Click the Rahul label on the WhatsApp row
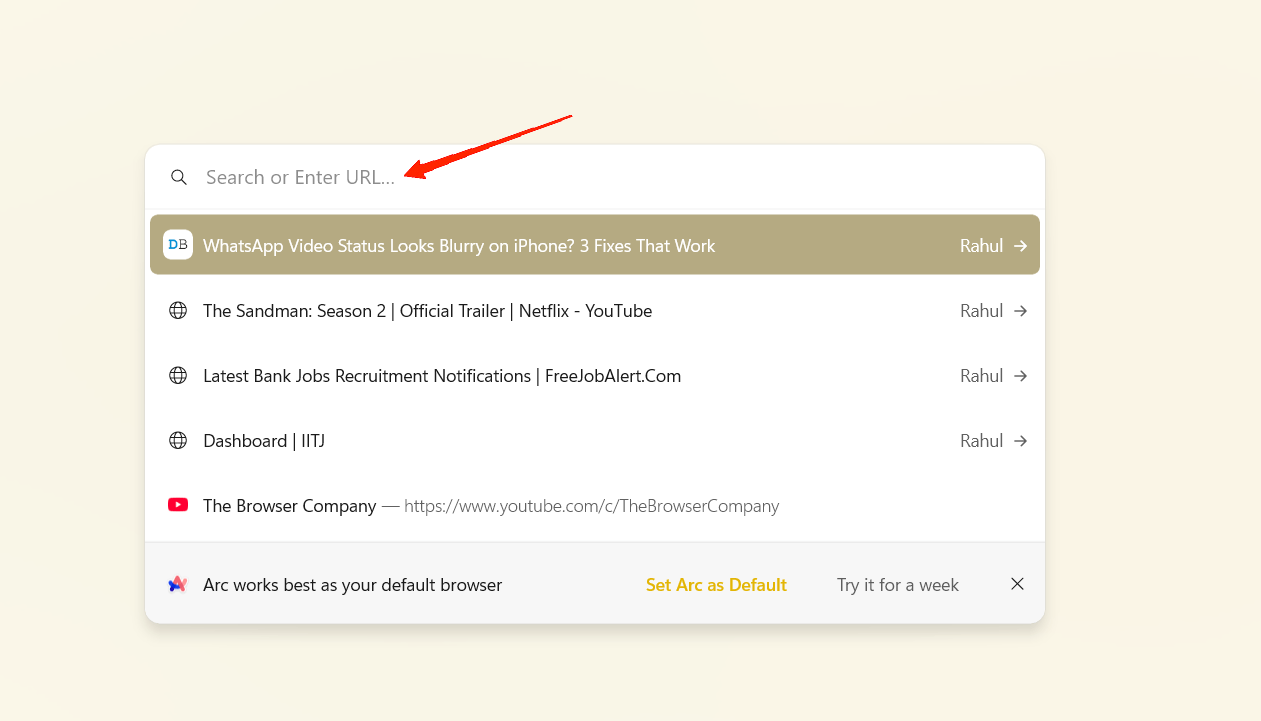 [x=981, y=246]
